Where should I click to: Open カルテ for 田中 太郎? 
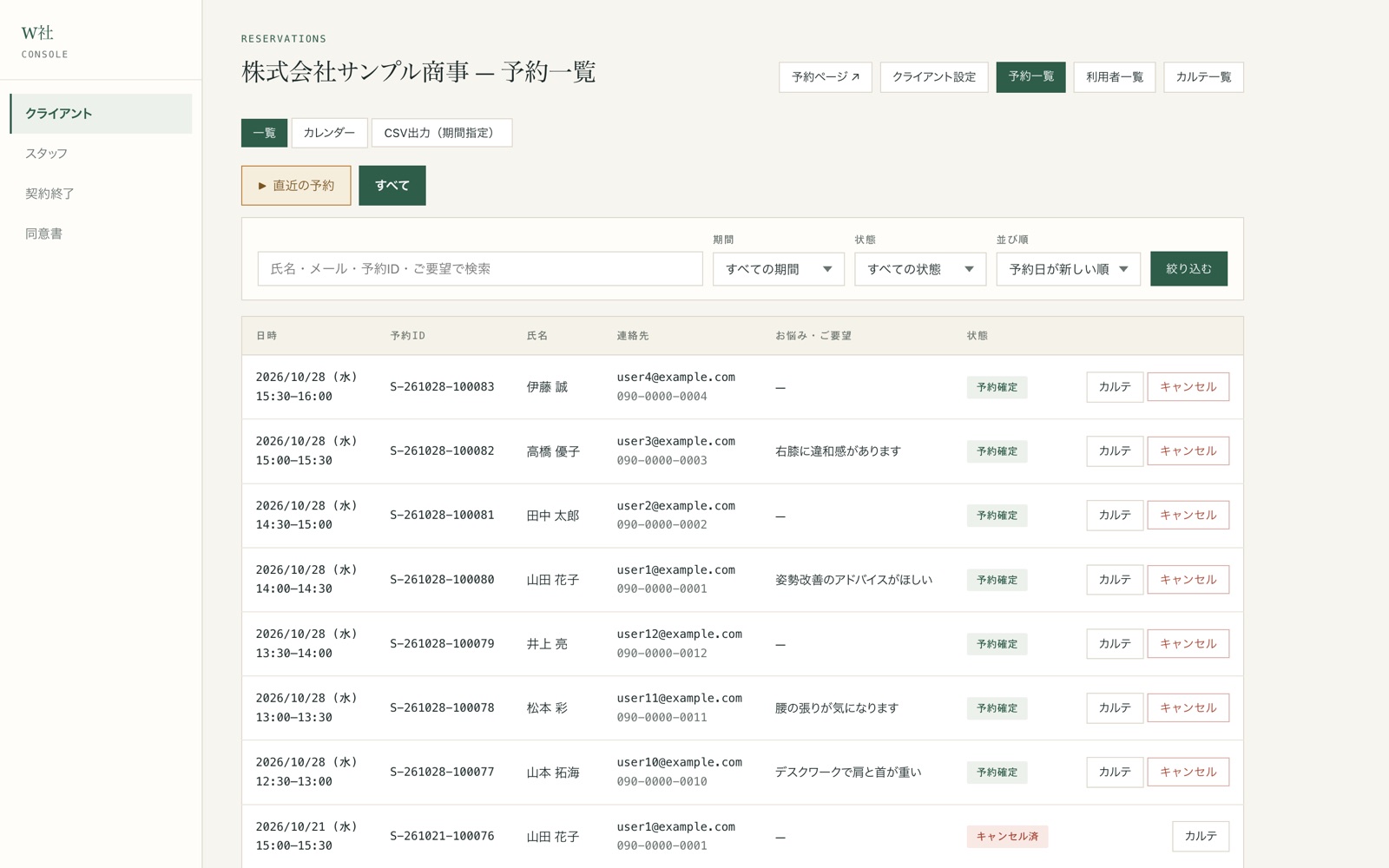pyautogui.click(x=1115, y=516)
